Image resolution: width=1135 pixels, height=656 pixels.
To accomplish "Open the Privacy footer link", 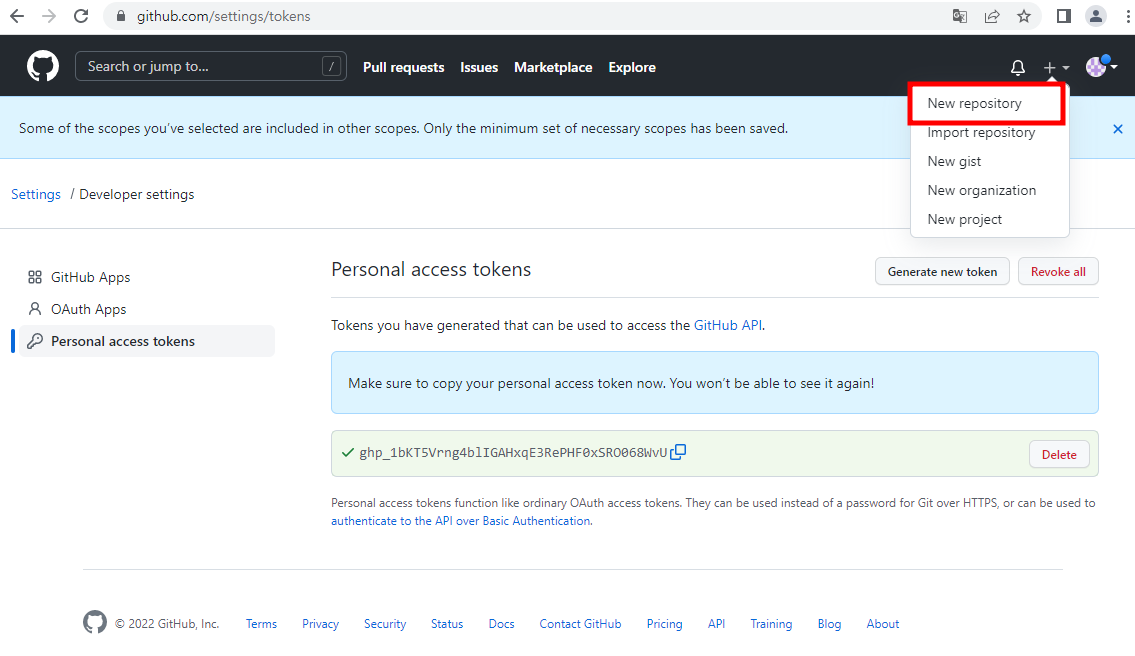I will (x=320, y=623).
